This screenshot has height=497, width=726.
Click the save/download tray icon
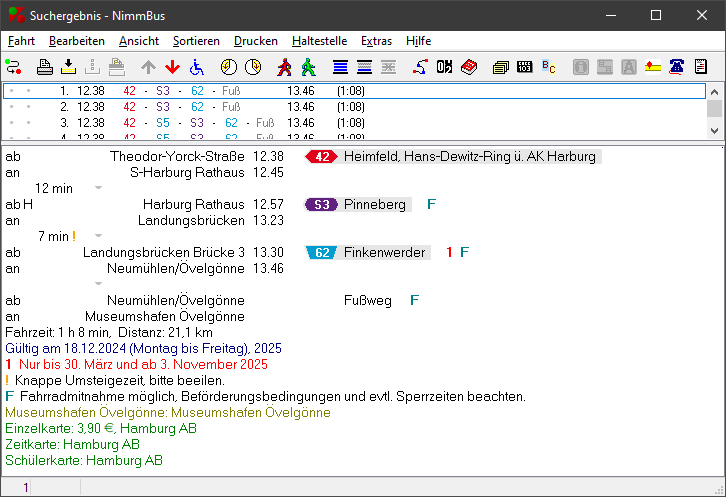click(x=68, y=67)
